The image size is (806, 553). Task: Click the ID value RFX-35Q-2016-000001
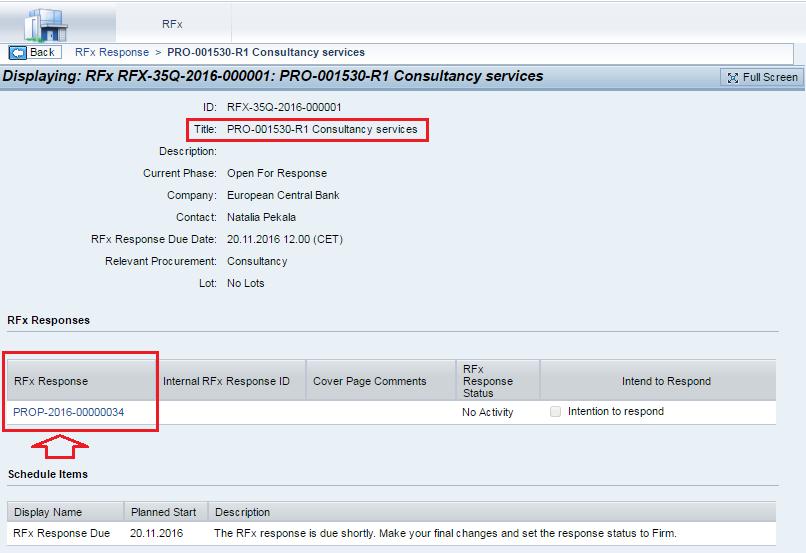284,107
